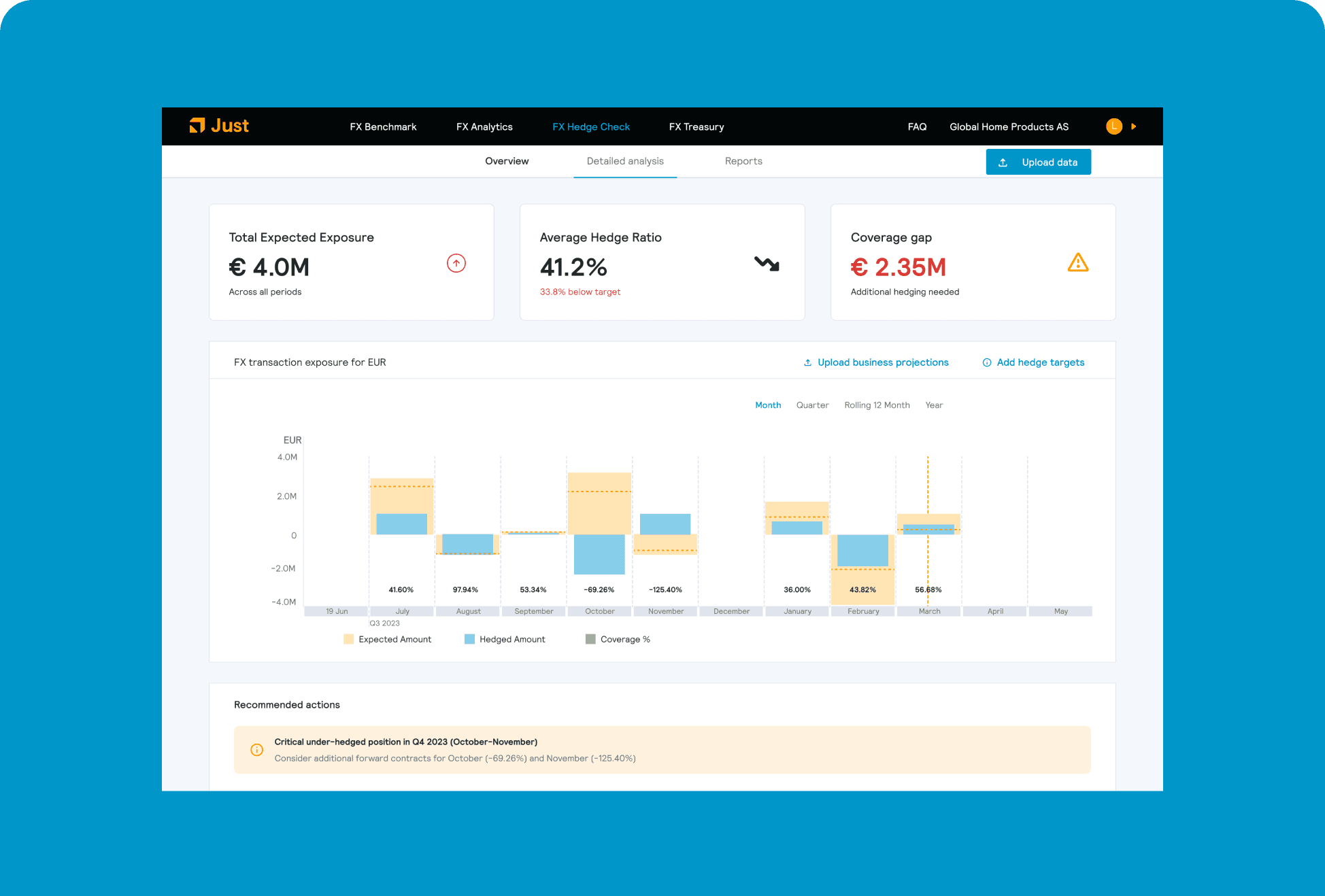Click the May month label
This screenshot has width=1325, height=896.
(1060, 611)
